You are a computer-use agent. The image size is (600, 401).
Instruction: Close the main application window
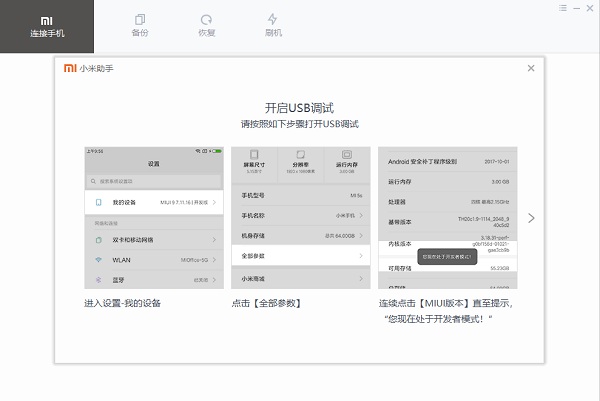590,8
